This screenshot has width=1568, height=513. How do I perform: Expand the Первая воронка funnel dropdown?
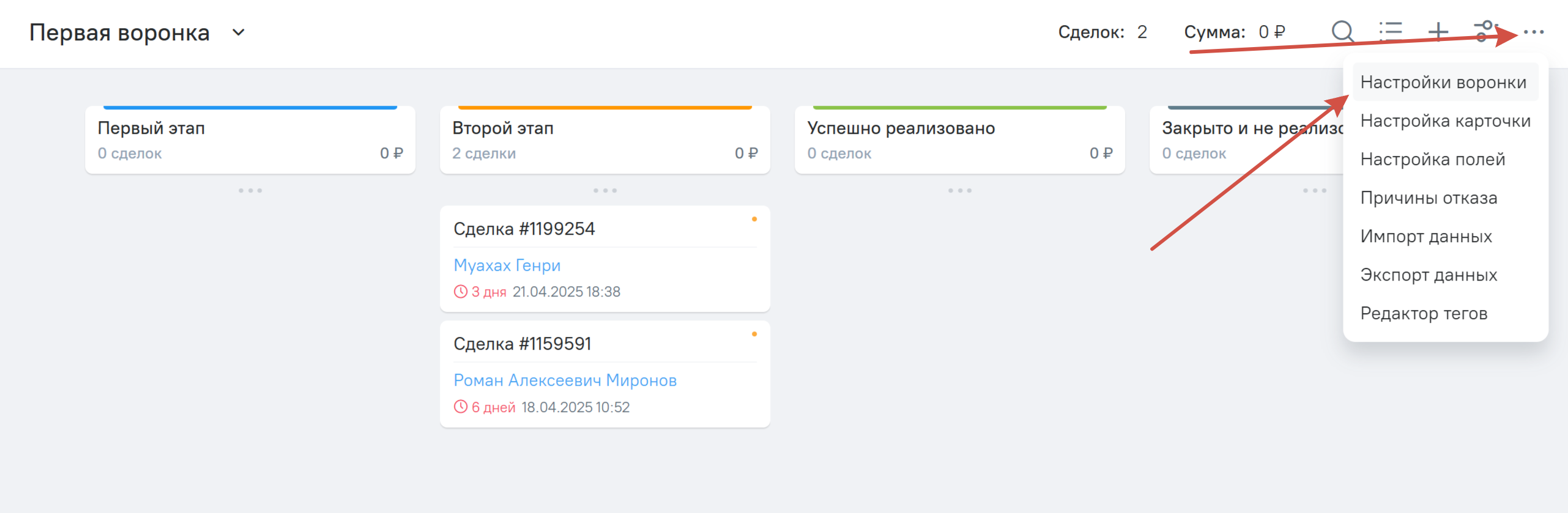tap(239, 32)
